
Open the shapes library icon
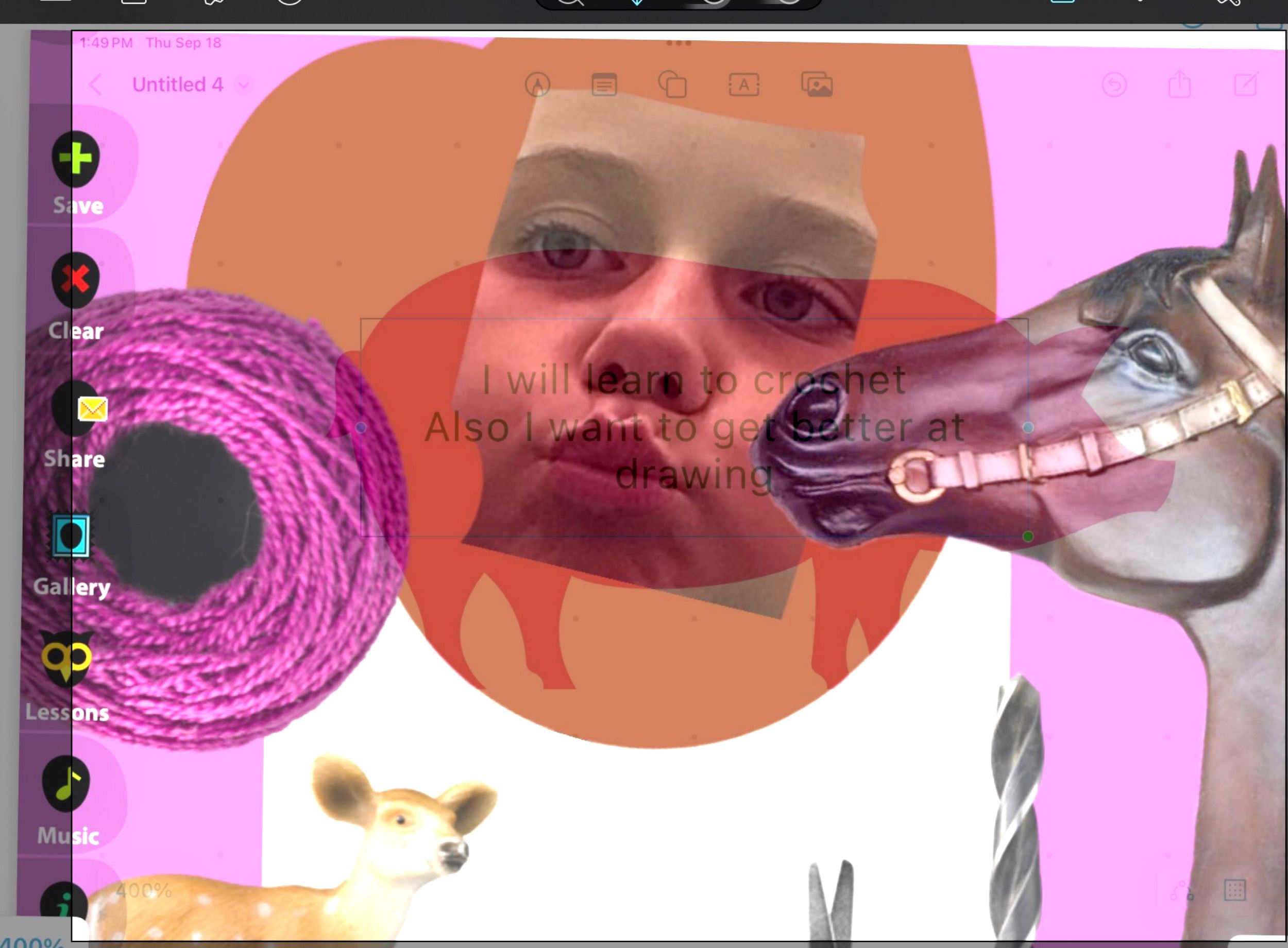[672, 85]
